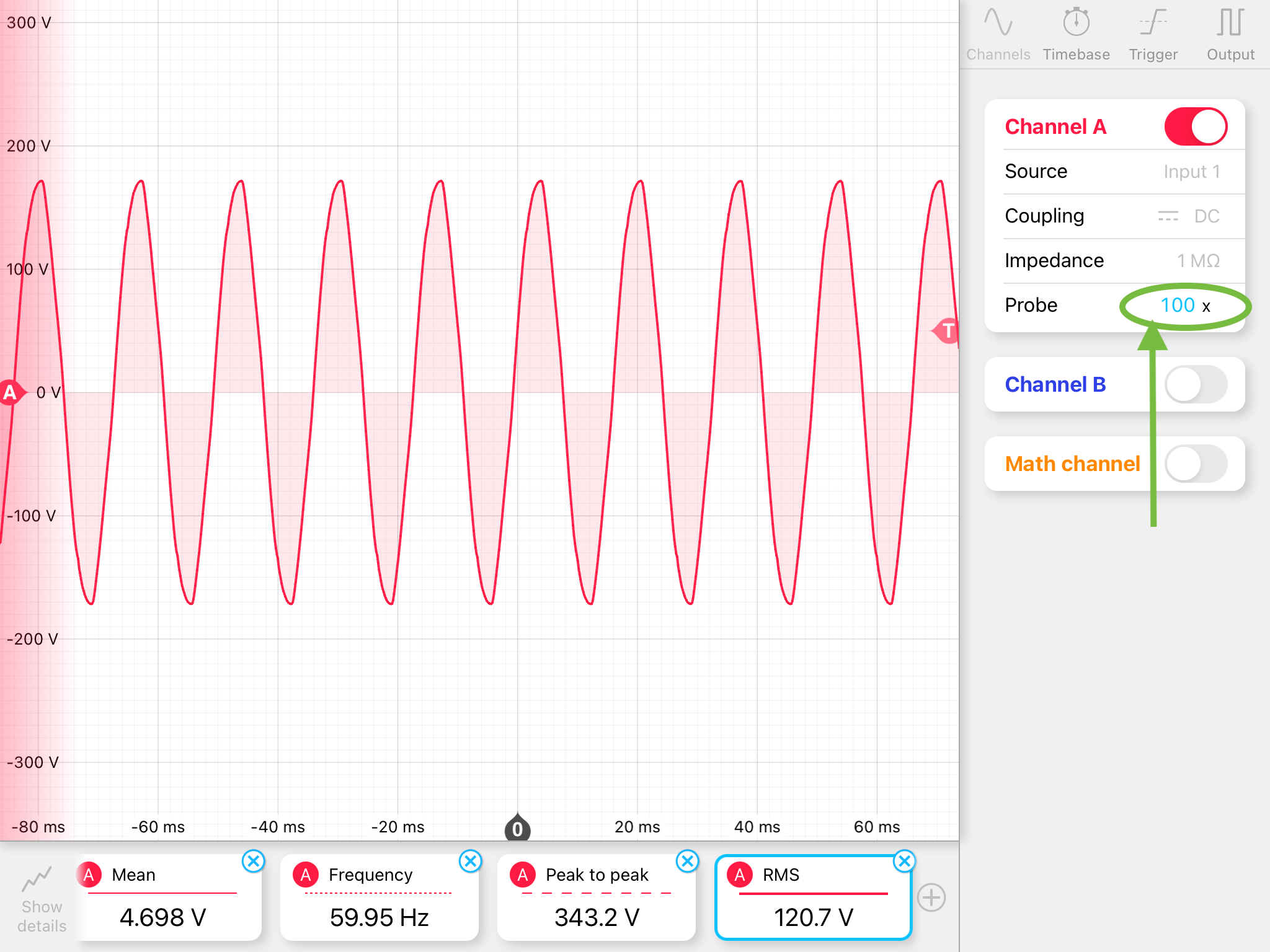Click the -300 V axis label
The width and height of the screenshot is (1270, 952).
tap(32, 762)
